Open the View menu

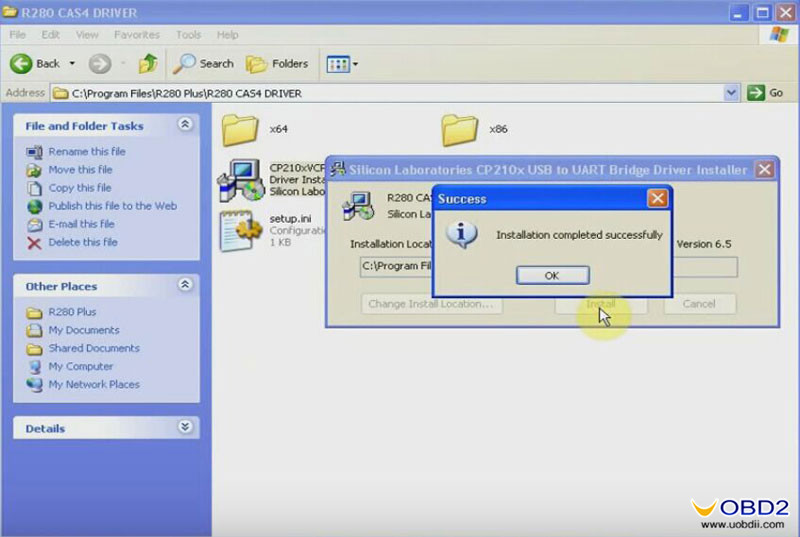[x=87, y=35]
